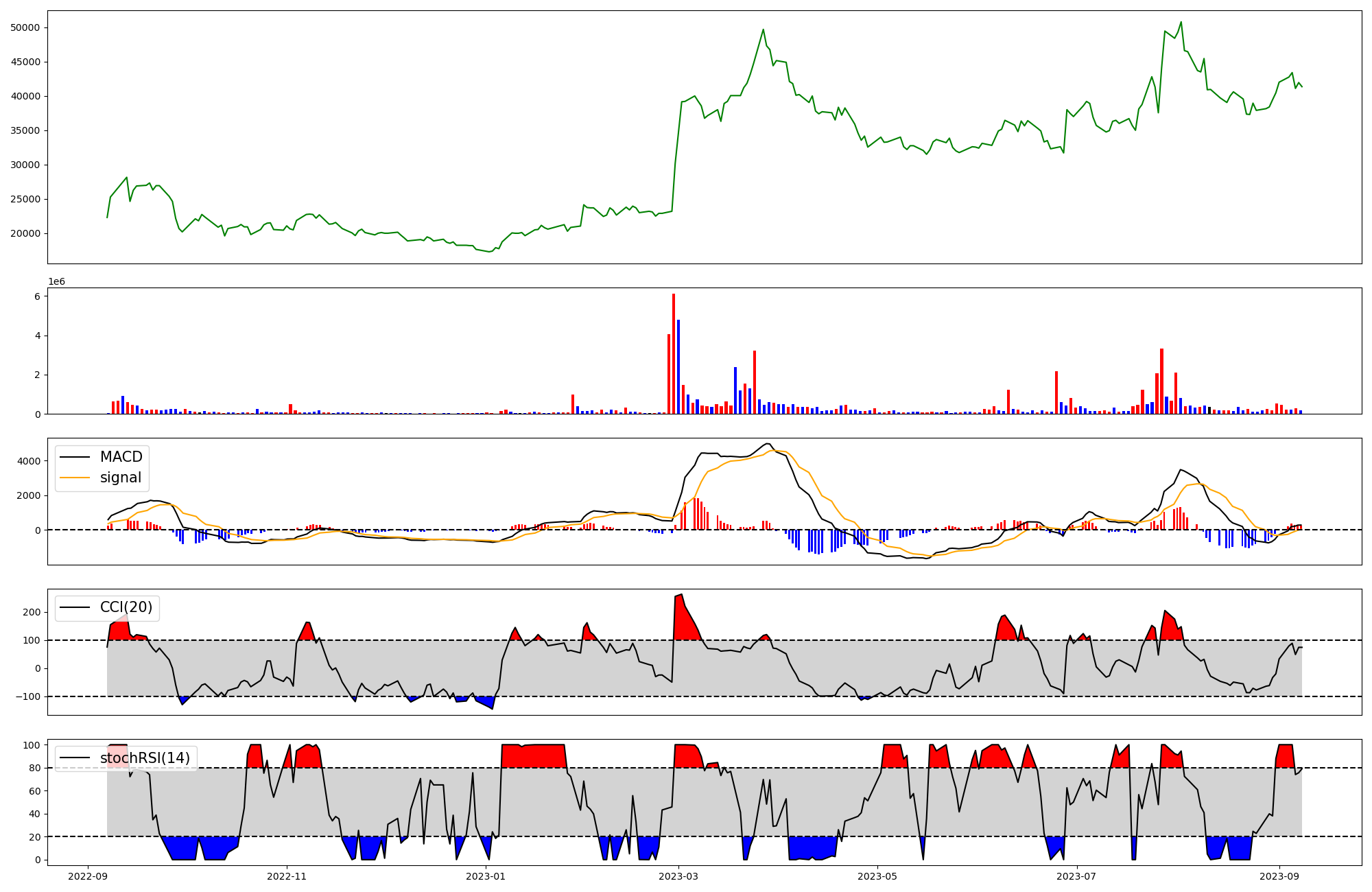Click the 20000 price axis tick label
This screenshot has height=892, width=1372.
point(26,233)
